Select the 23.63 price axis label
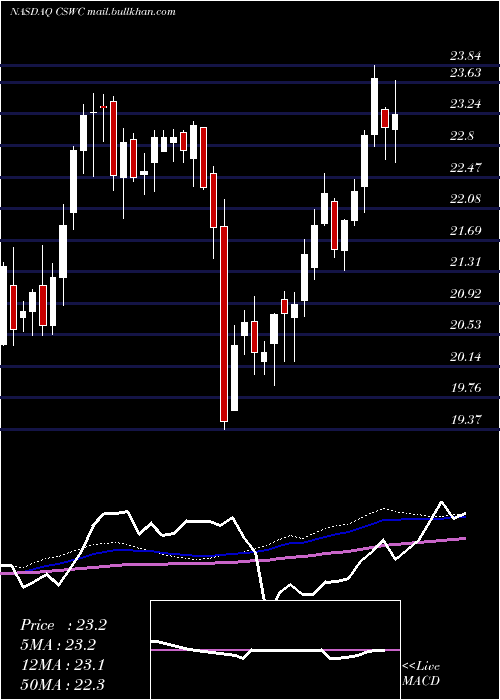Screen dimensions: 500x700 (466, 72)
